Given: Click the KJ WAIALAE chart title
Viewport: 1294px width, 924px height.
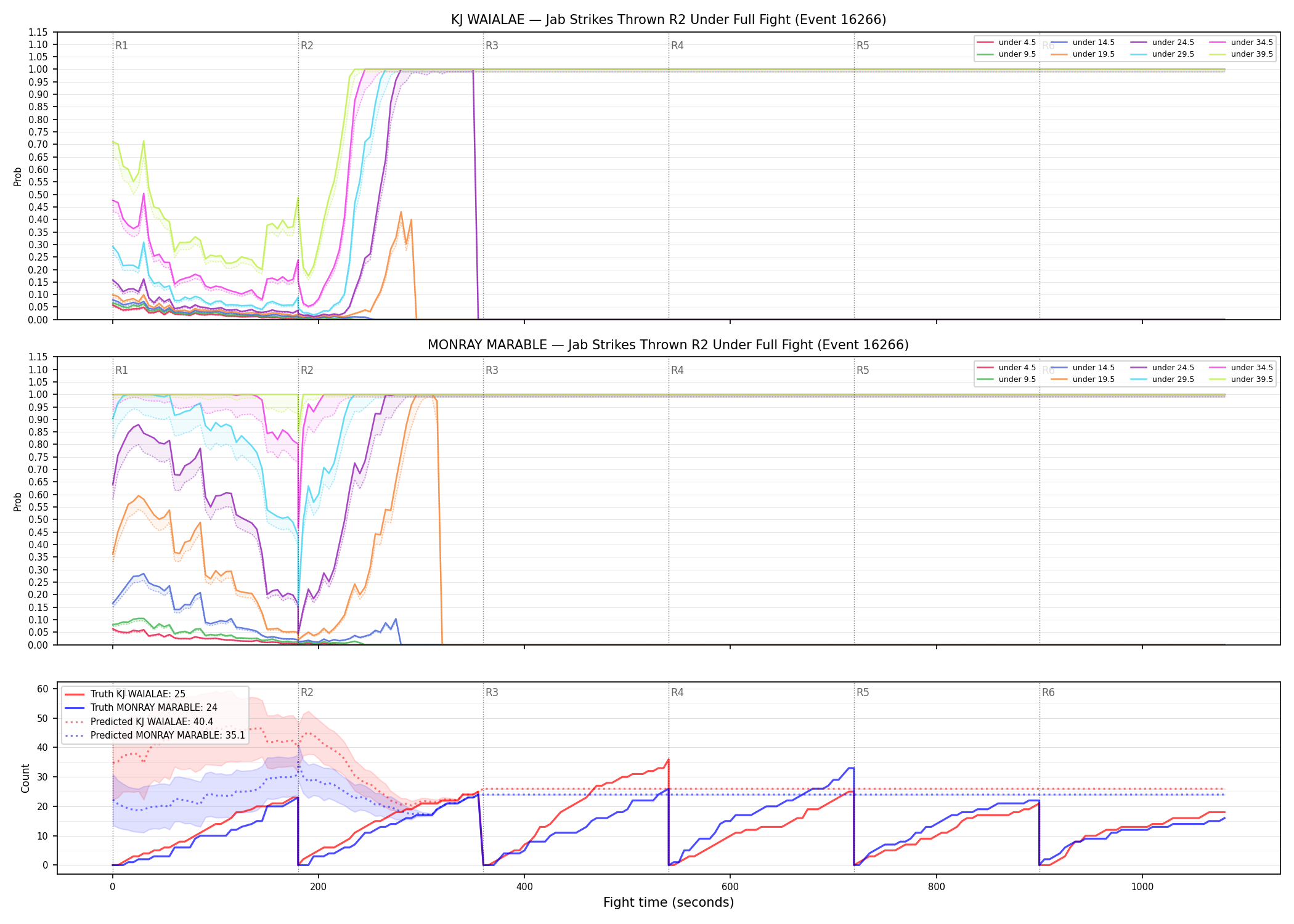Looking at the screenshot, I should [x=669, y=20].
